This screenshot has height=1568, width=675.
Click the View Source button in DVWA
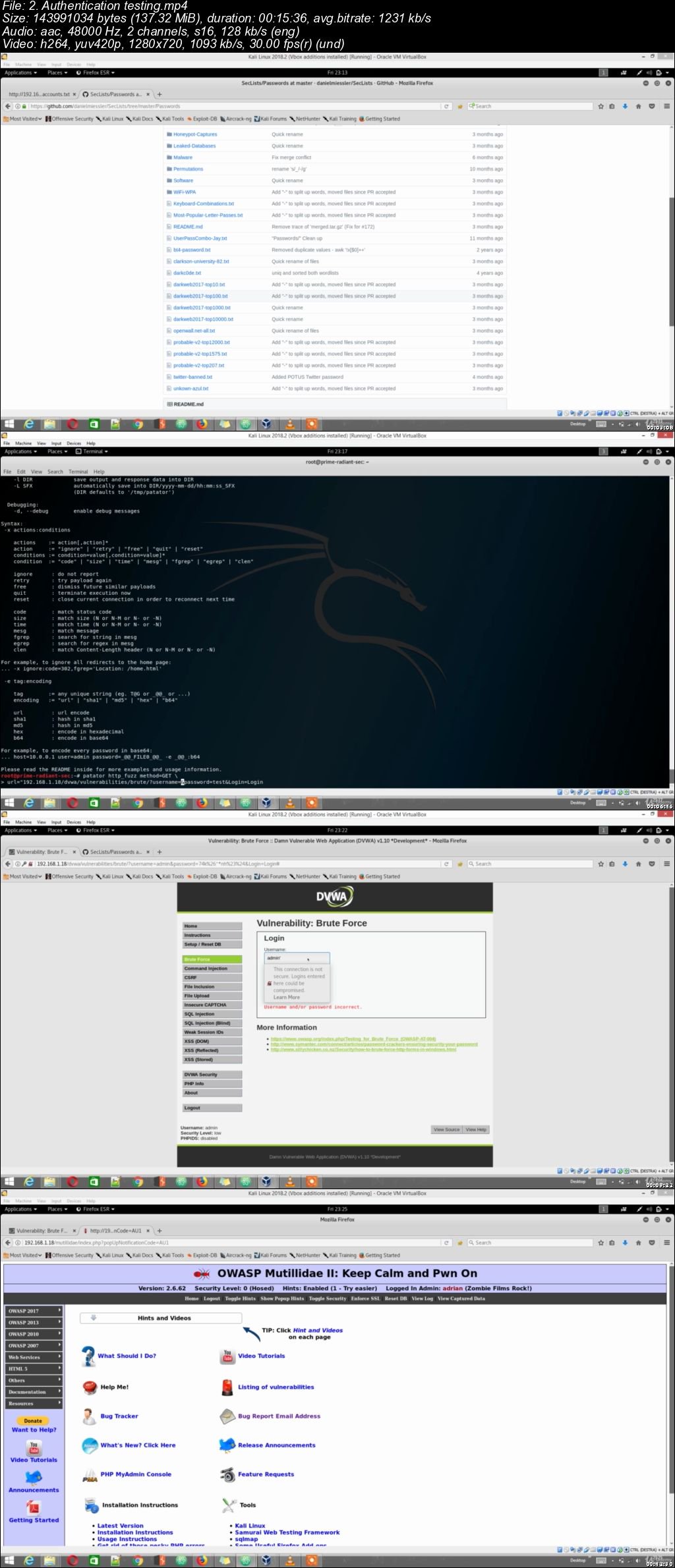(446, 1129)
